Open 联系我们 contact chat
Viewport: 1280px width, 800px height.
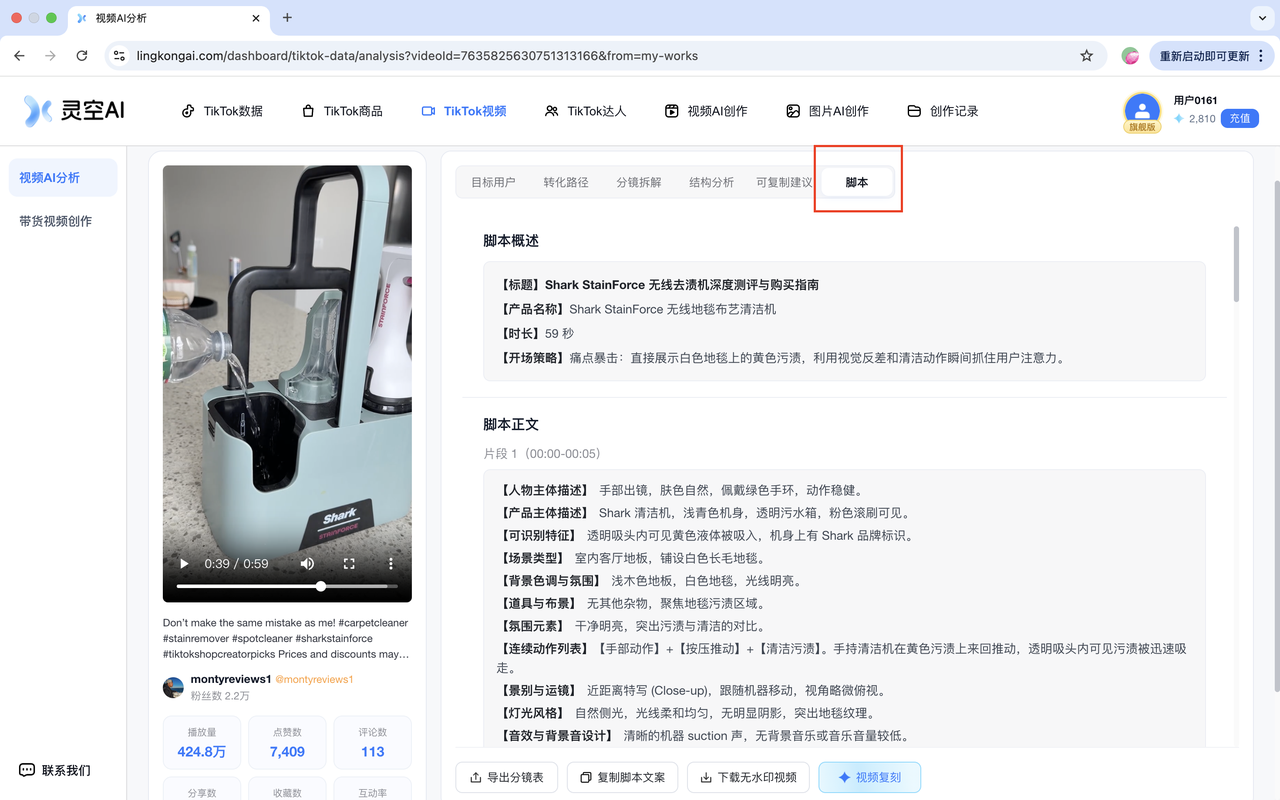click(55, 770)
